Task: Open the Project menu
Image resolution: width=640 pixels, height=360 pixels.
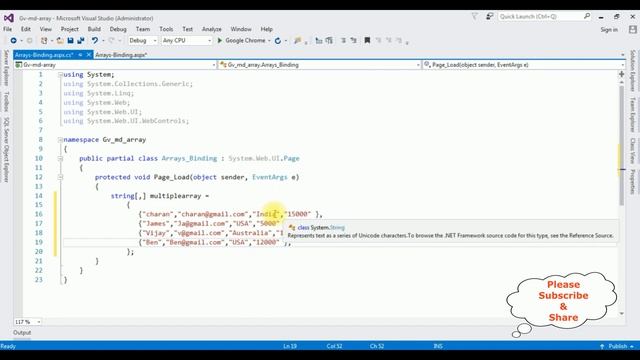Action: 69,29
